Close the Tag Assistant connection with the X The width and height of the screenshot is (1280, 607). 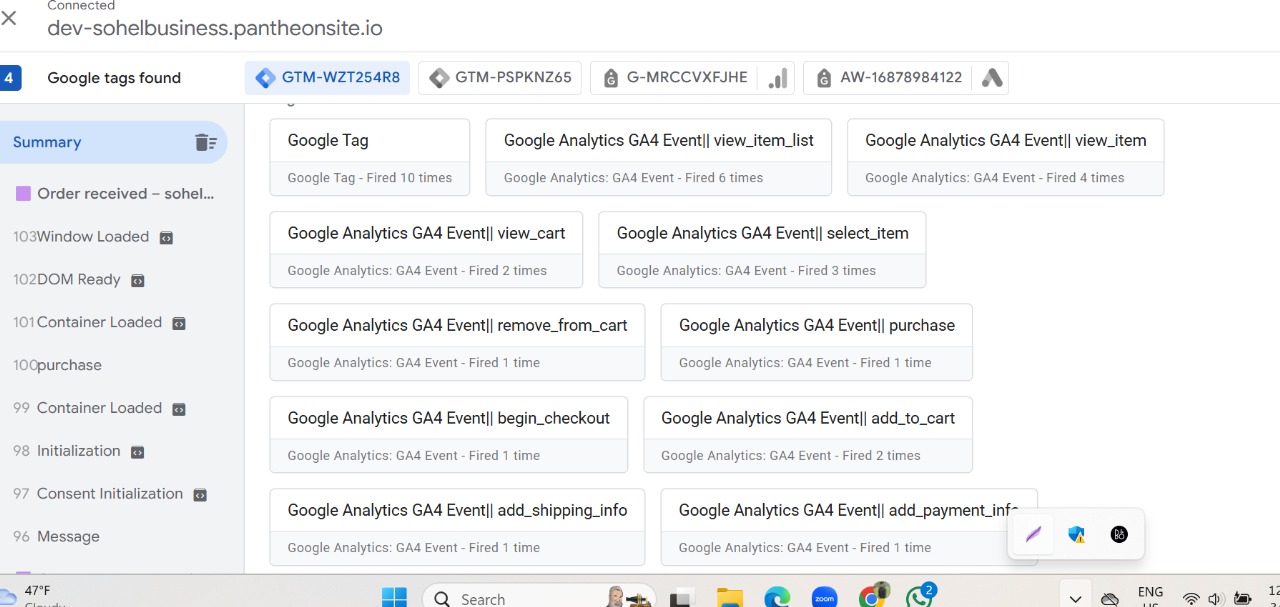[x=9, y=18]
